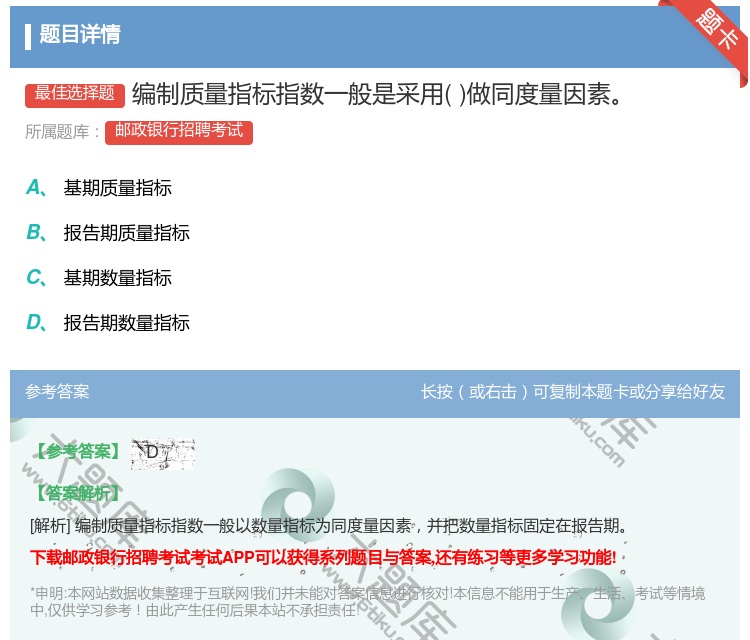Image resolution: width=750 pixels, height=640 pixels.
Task: Open the 邮政银行招聘考试 question bank link
Action: tap(179, 132)
